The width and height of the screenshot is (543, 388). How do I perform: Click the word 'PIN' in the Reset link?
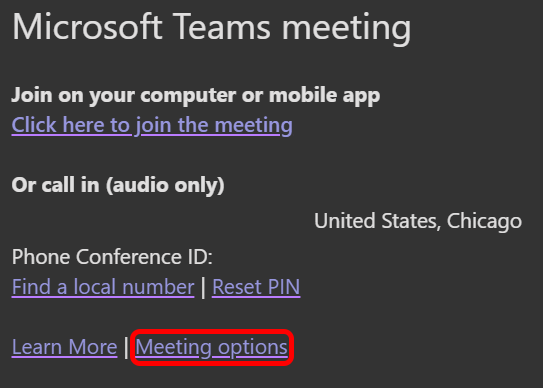(284, 287)
